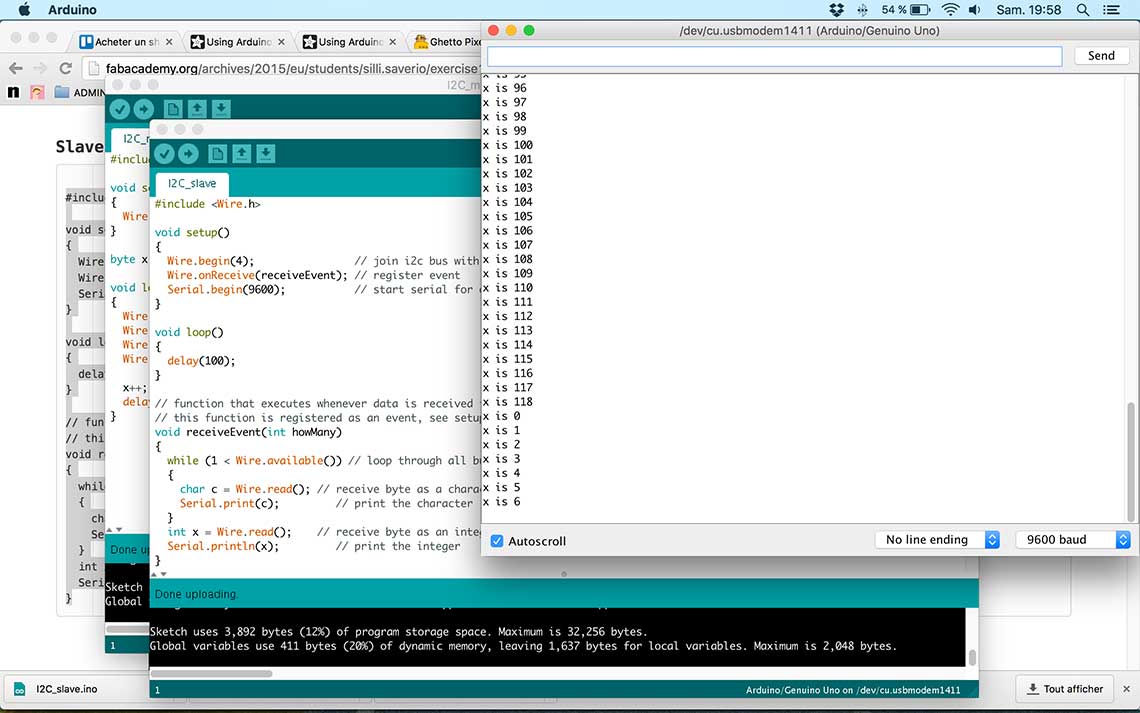Click the volume icon in menu bar
This screenshot has width=1140, height=713.
[x=974, y=9]
